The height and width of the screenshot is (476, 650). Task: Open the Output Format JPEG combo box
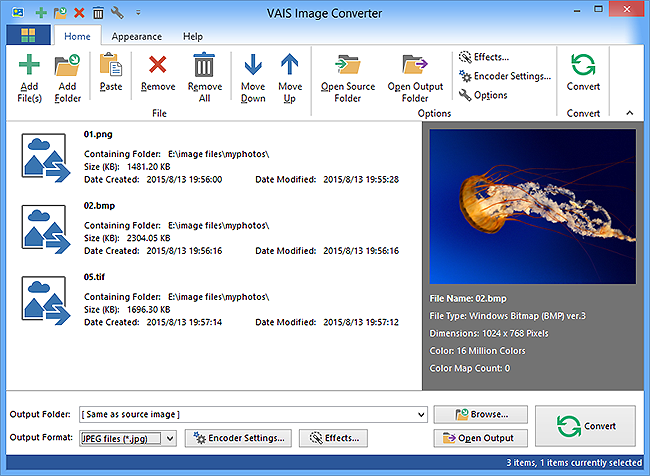click(x=128, y=438)
